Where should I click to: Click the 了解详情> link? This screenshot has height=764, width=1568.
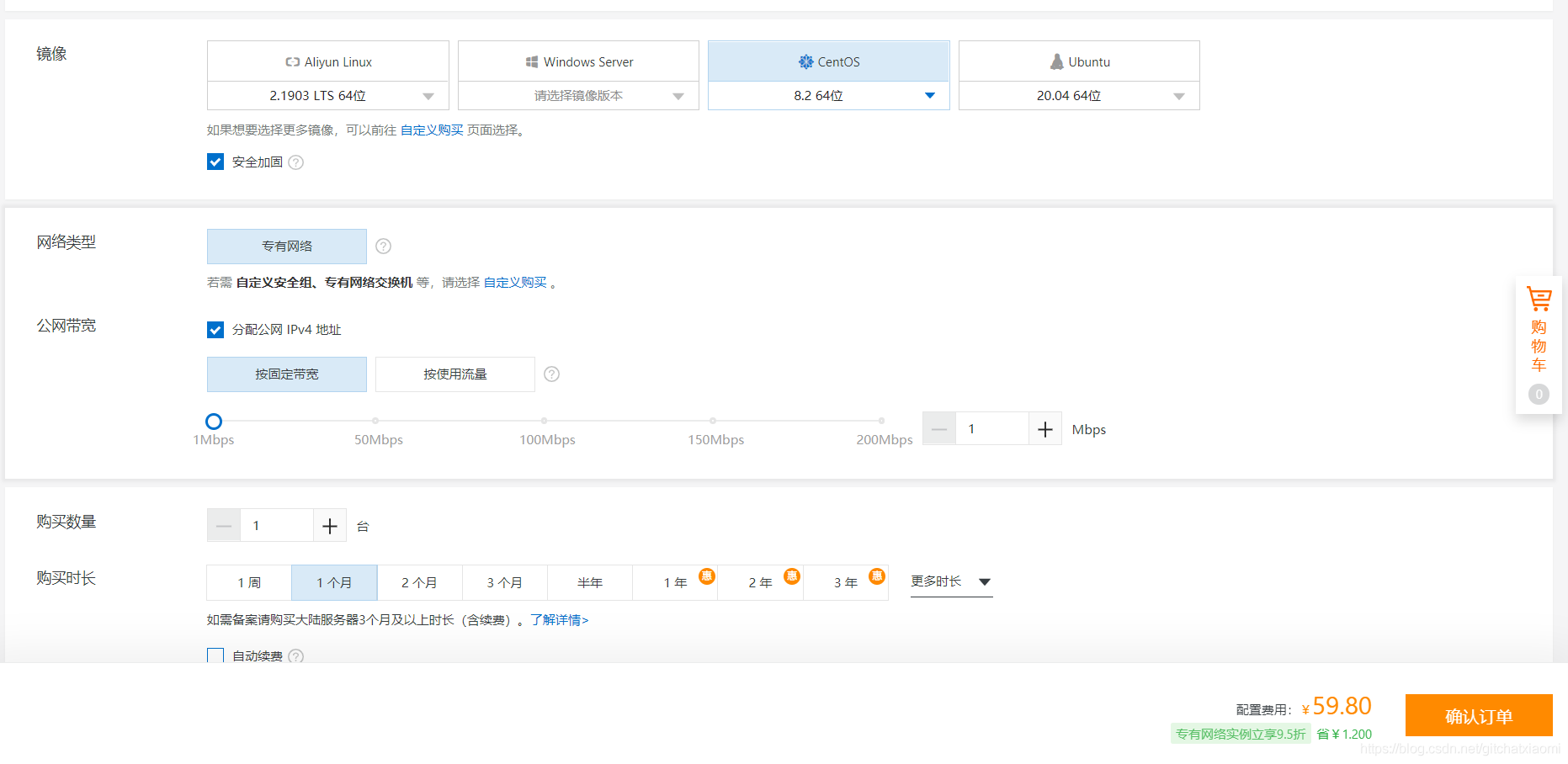tap(559, 620)
